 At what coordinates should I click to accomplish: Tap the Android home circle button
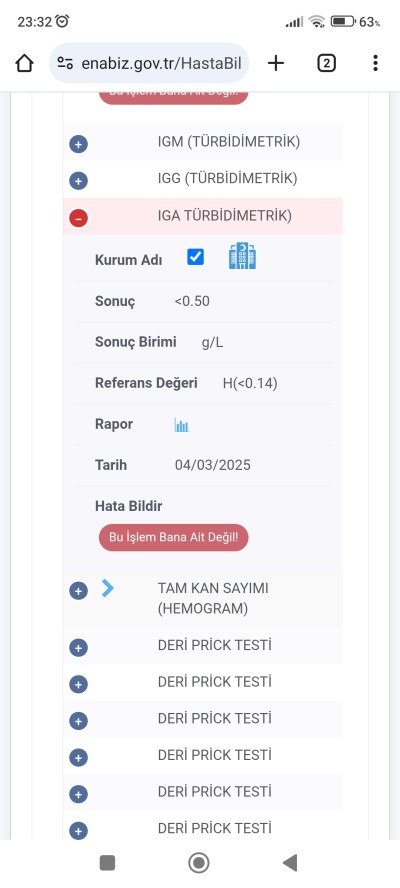click(x=199, y=863)
